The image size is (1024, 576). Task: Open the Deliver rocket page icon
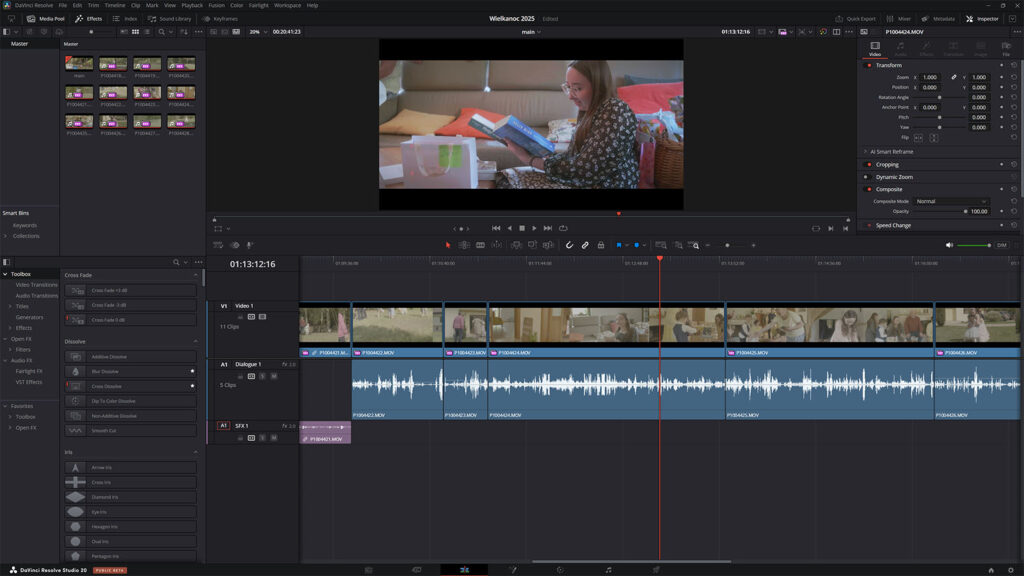pos(656,569)
